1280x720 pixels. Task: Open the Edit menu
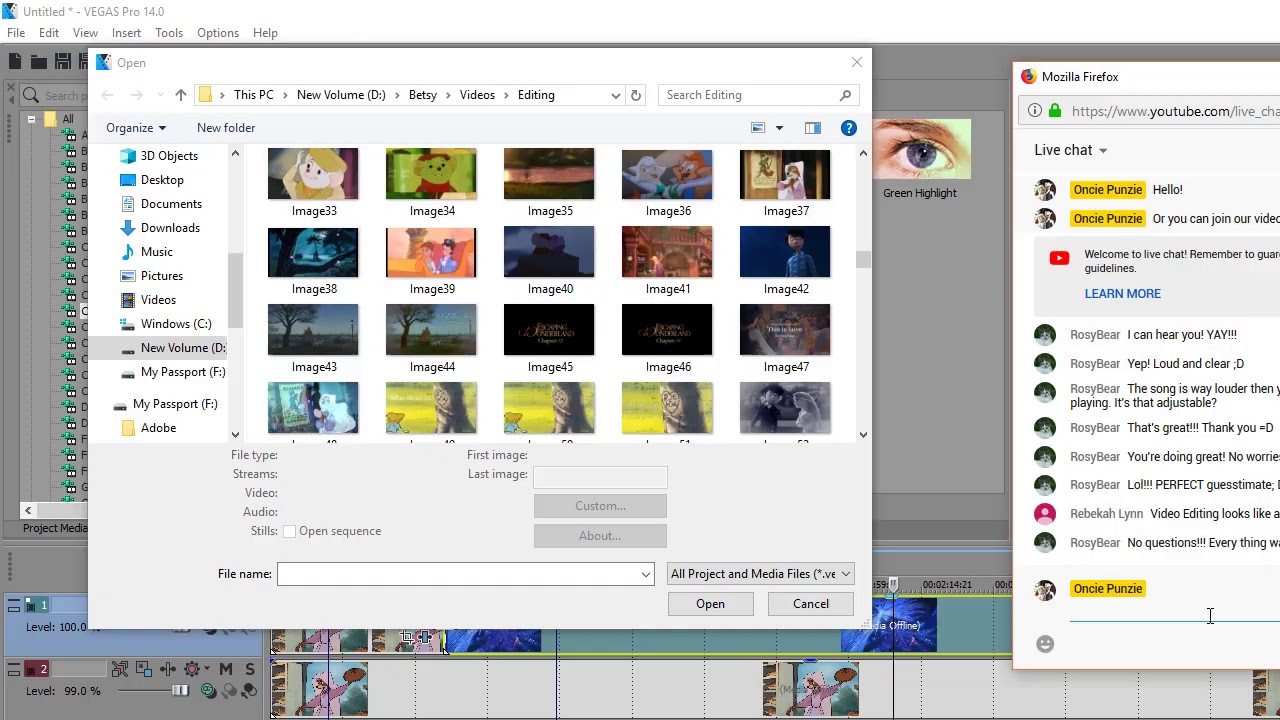pyautogui.click(x=49, y=33)
